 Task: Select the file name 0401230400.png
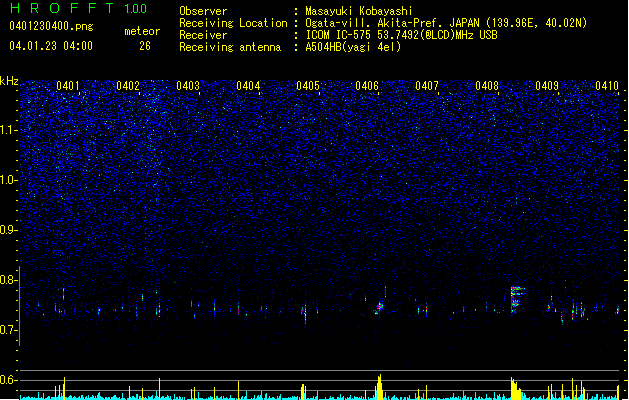(51, 26)
